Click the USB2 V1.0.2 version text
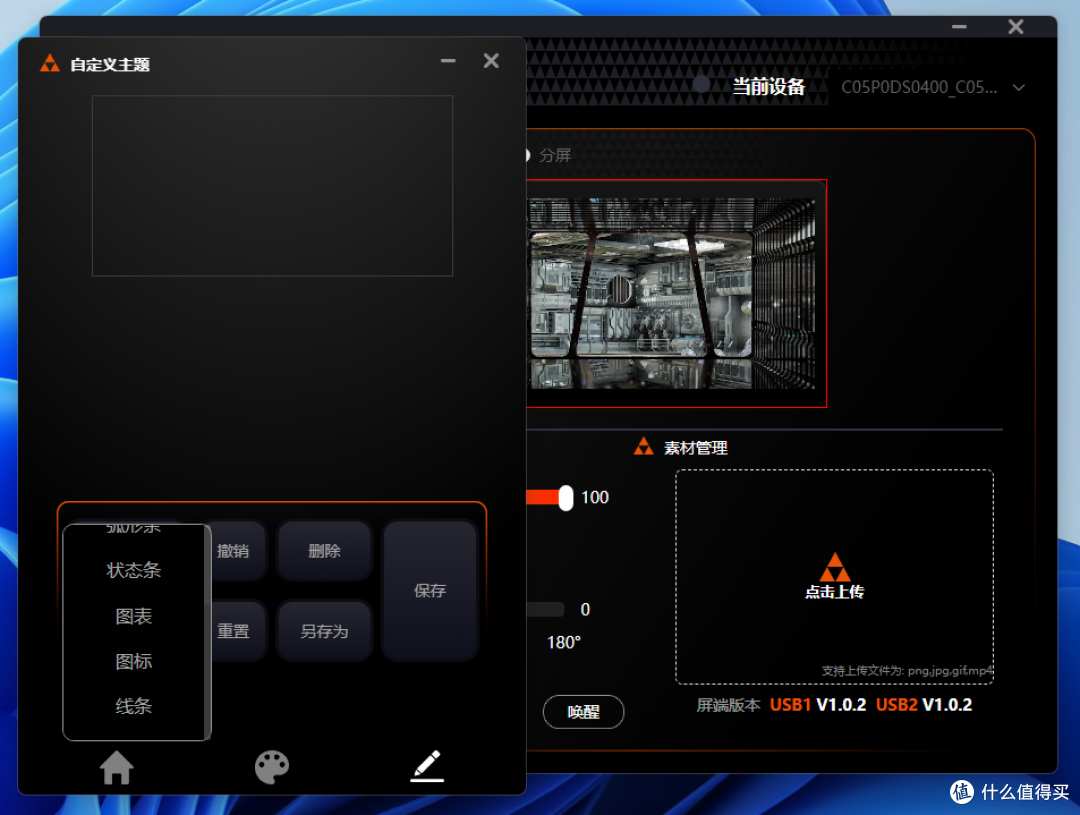Screen dimensions: 1080x815 (x=924, y=705)
